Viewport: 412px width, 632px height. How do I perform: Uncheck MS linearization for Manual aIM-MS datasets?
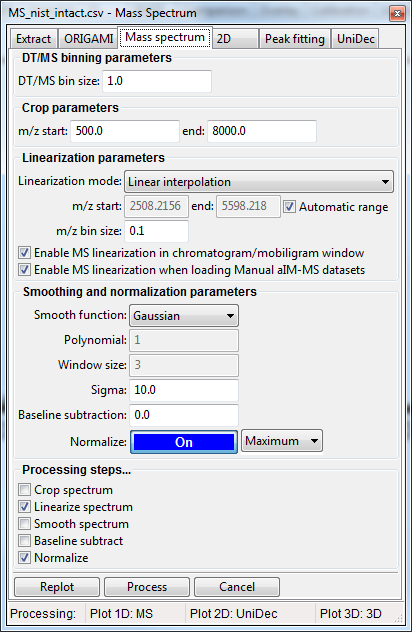[24, 270]
